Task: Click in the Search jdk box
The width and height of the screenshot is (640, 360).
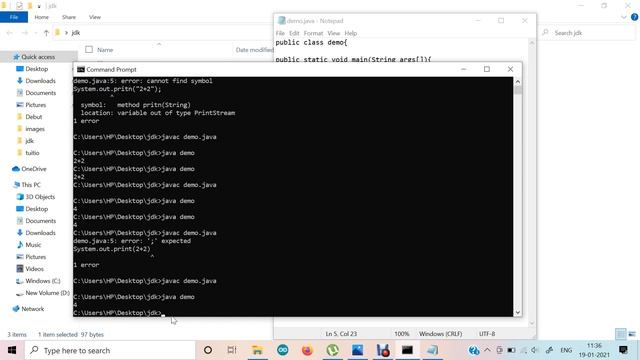Action: (x=588, y=33)
